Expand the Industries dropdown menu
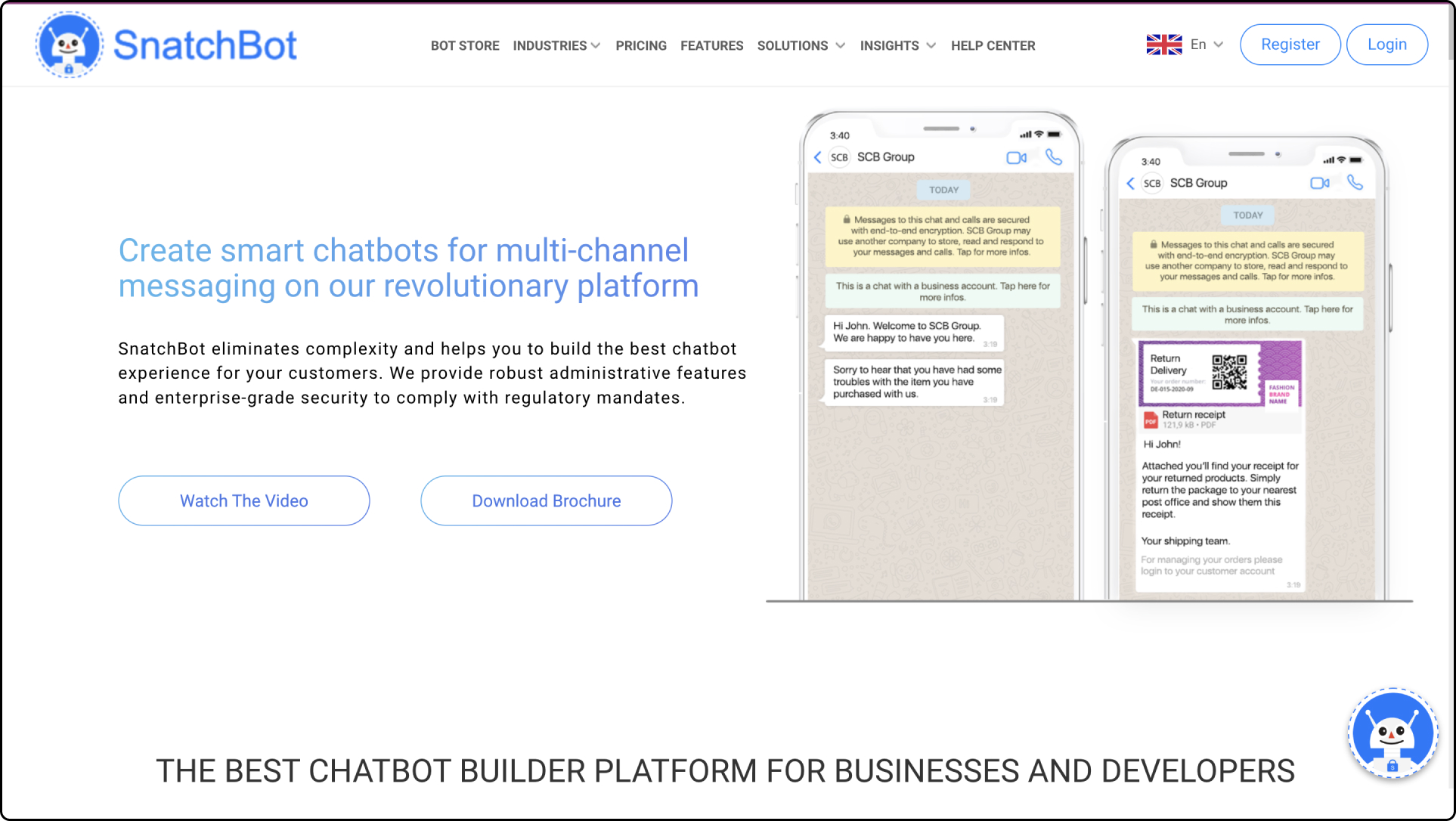This screenshot has width=1456, height=821. click(x=555, y=45)
